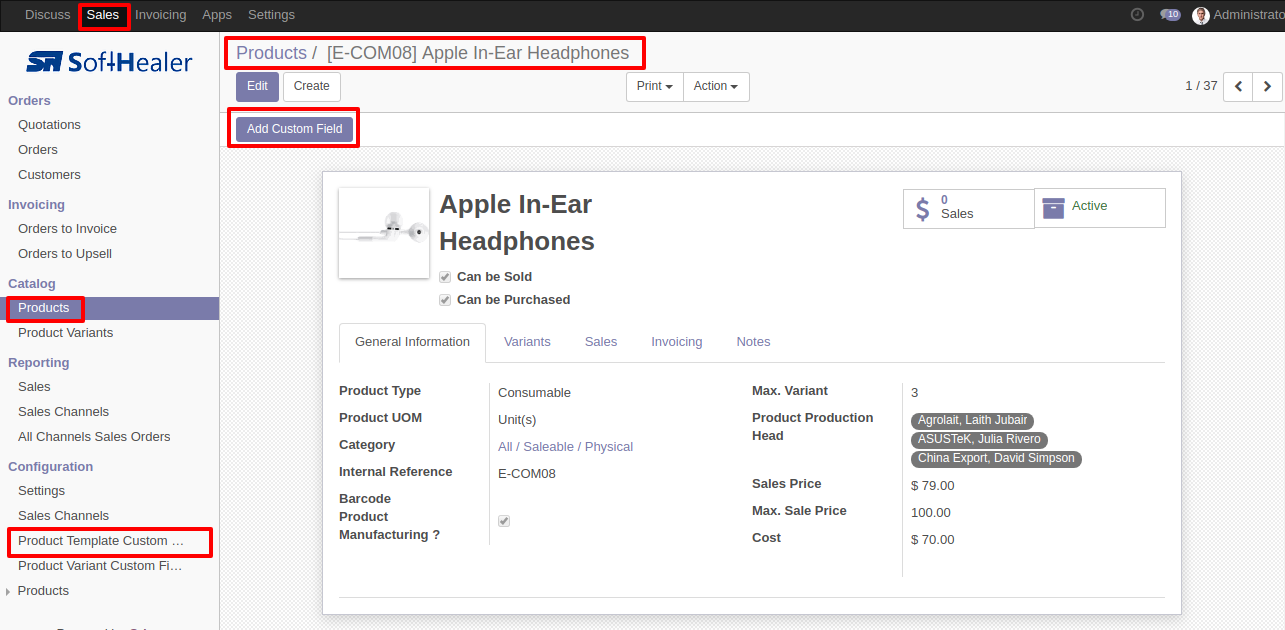The height and width of the screenshot is (630, 1285).
Task: Click the Product Type value Consumable
Action: (534, 393)
